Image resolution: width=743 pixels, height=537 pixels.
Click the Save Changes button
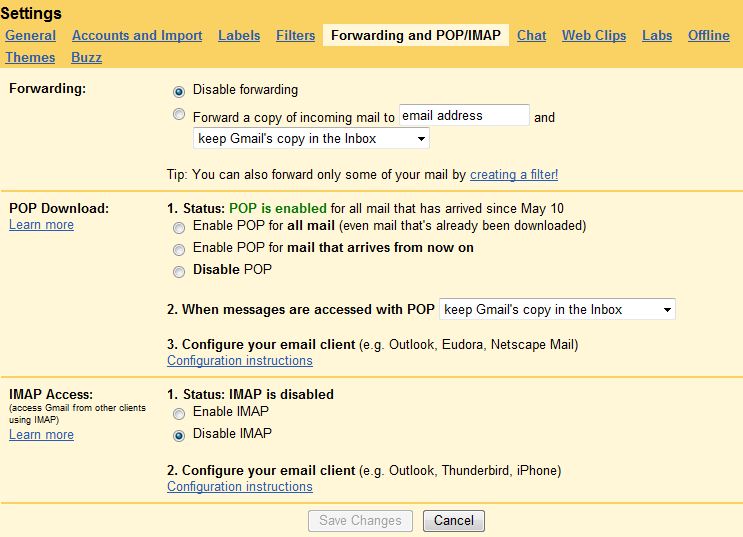point(360,520)
